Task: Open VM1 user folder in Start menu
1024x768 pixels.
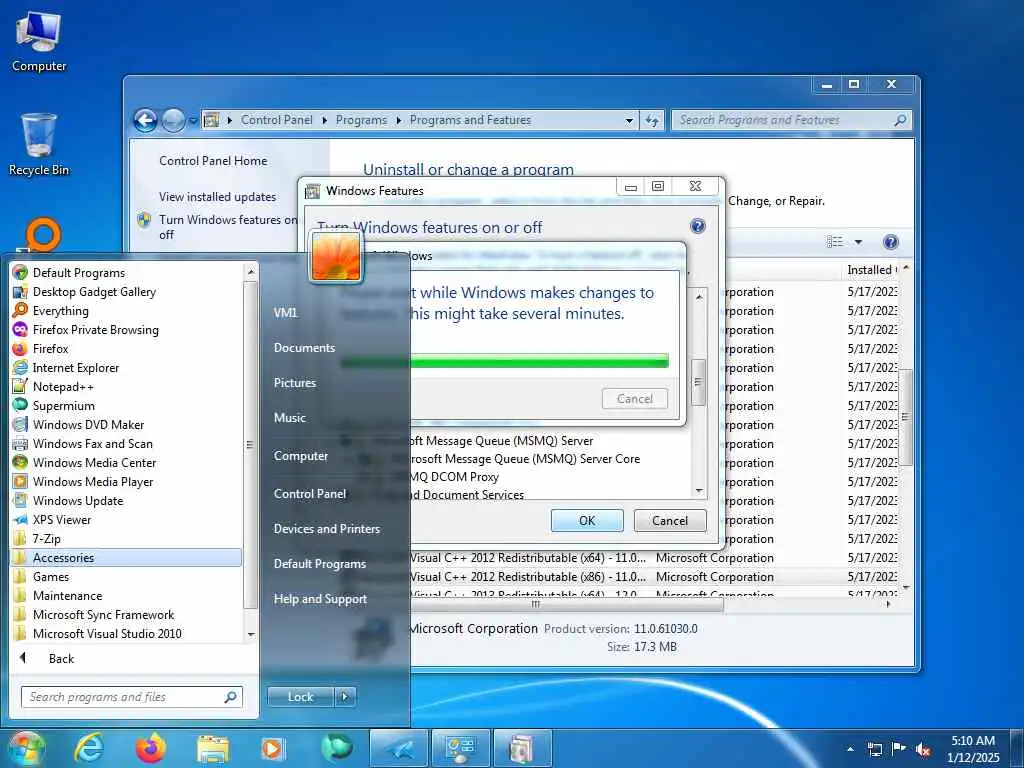Action: coord(285,313)
